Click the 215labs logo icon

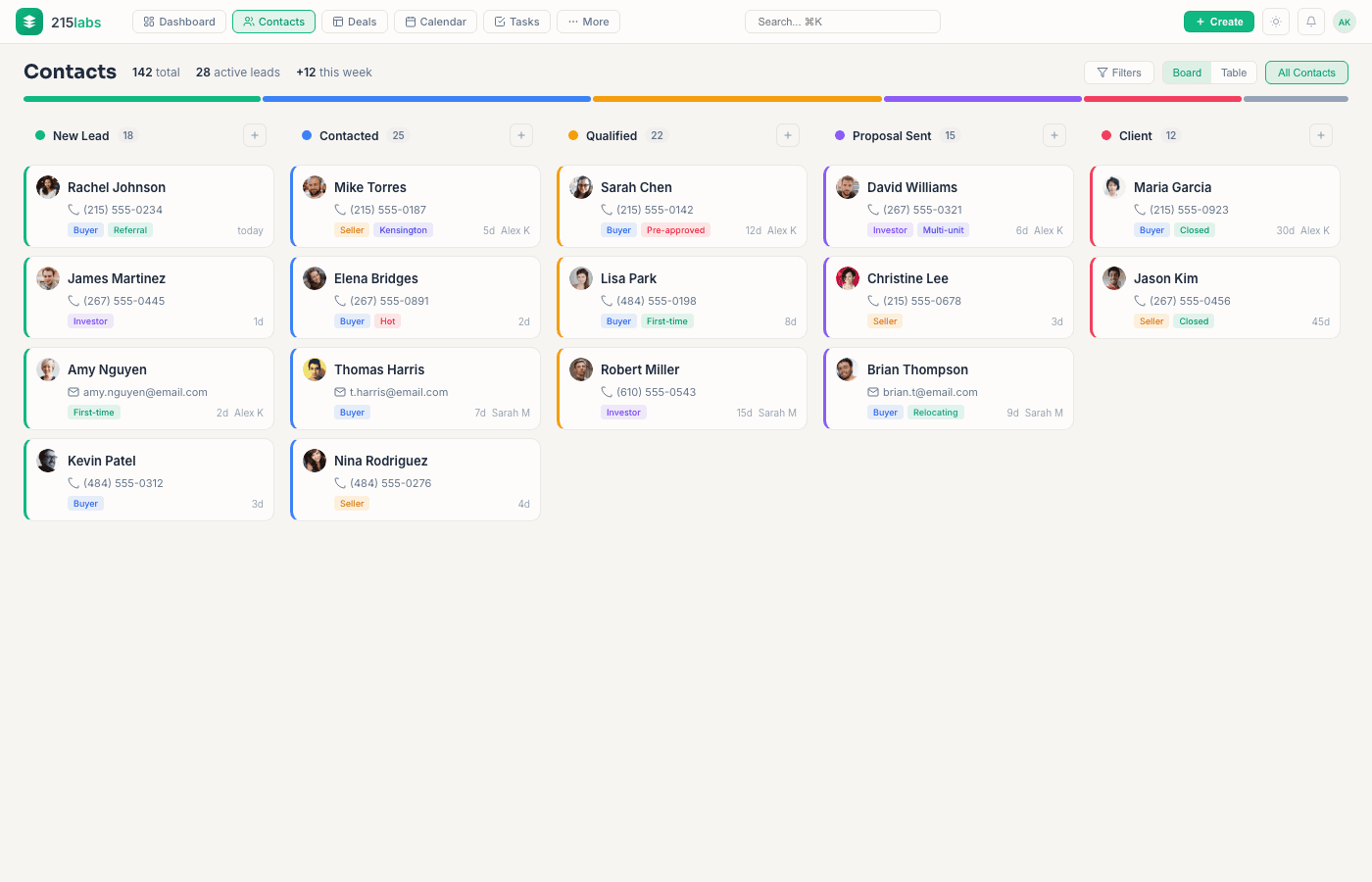(x=28, y=21)
